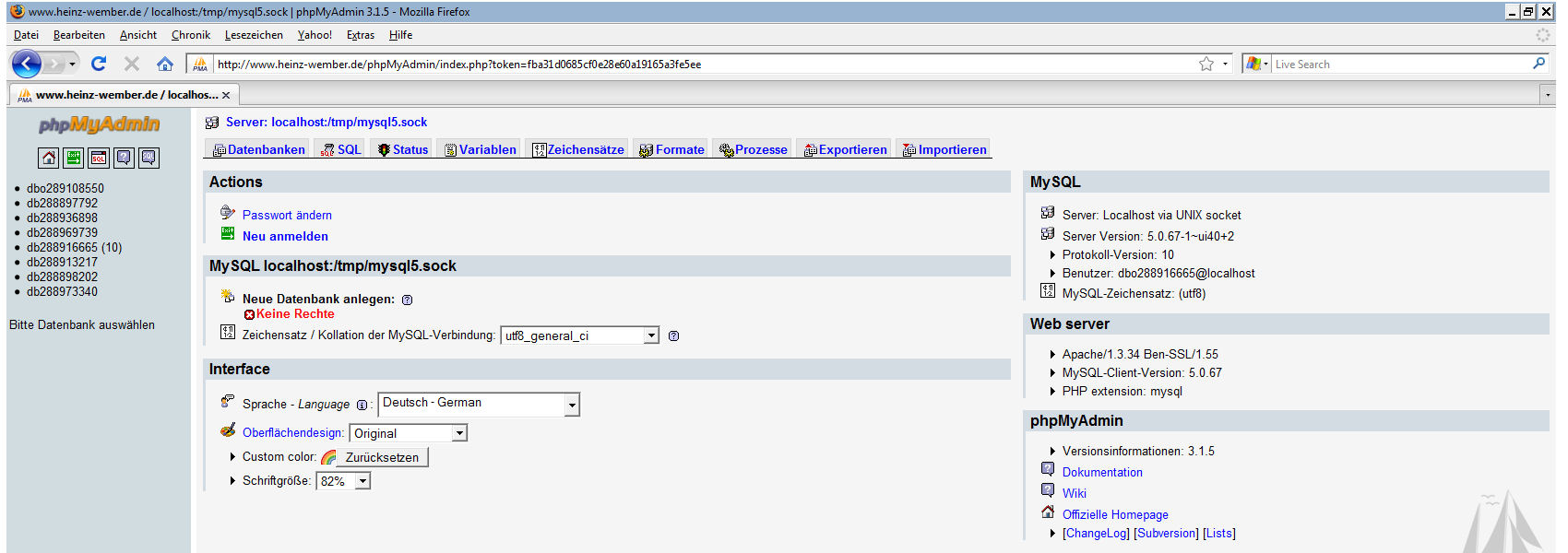Reload the current page
Image resolution: width=1568 pixels, height=553 pixels.
coord(99,64)
